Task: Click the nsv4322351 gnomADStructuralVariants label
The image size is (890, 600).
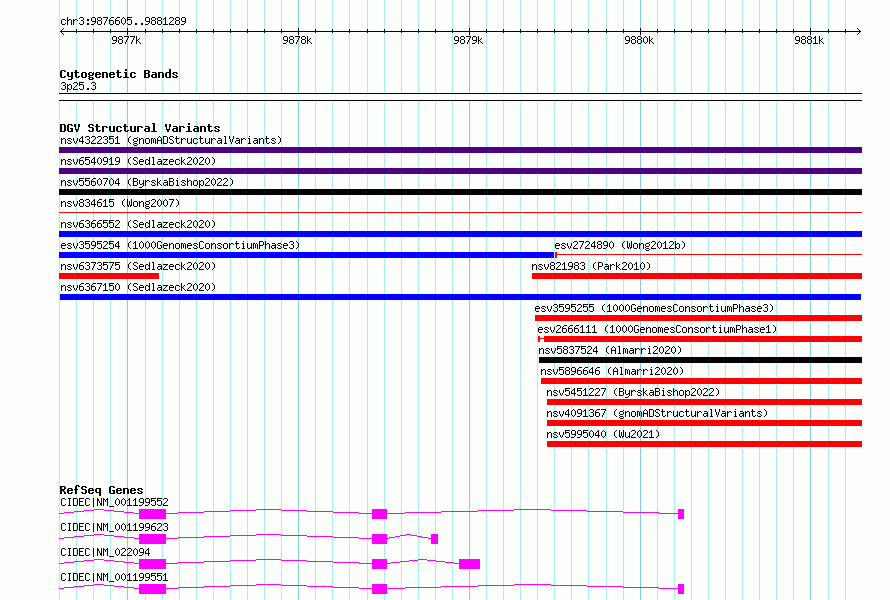Action: 171,140
